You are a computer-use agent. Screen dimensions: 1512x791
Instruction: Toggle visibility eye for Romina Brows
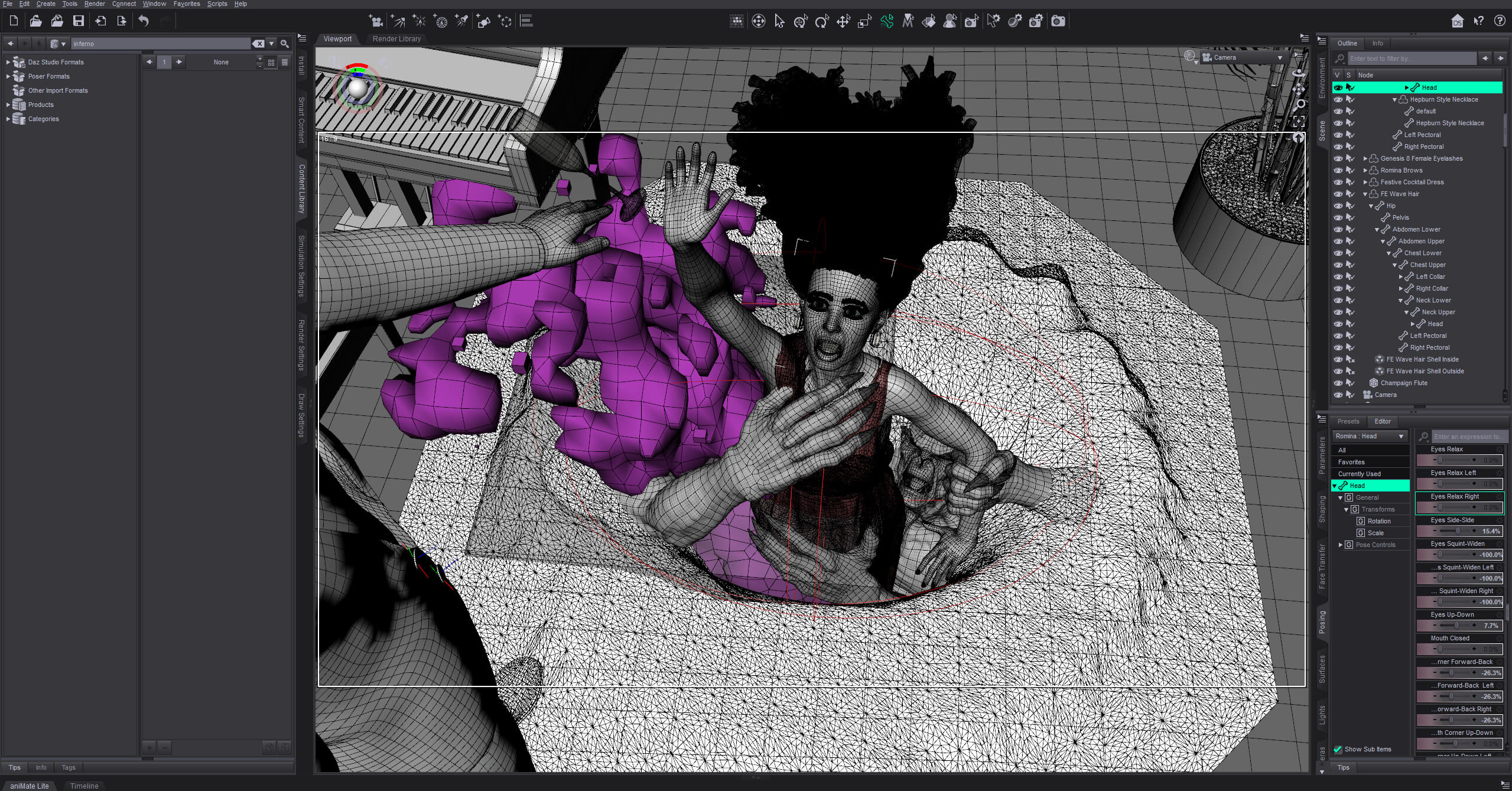[1338, 170]
